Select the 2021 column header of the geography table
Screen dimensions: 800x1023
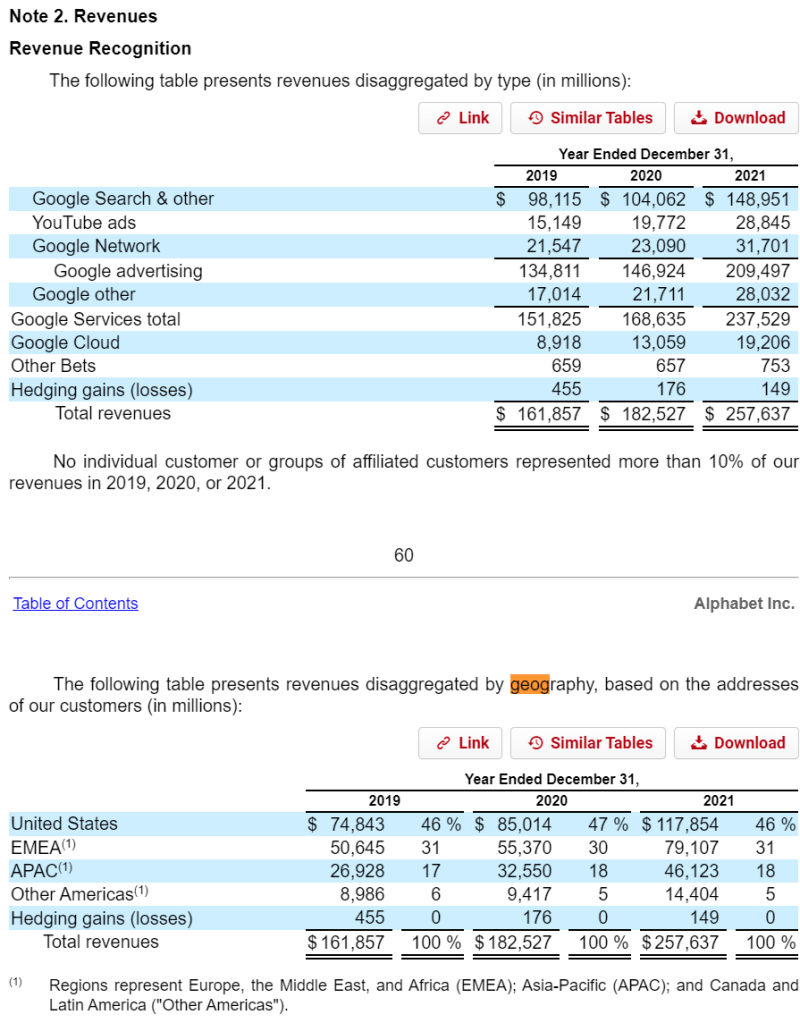[x=718, y=801]
